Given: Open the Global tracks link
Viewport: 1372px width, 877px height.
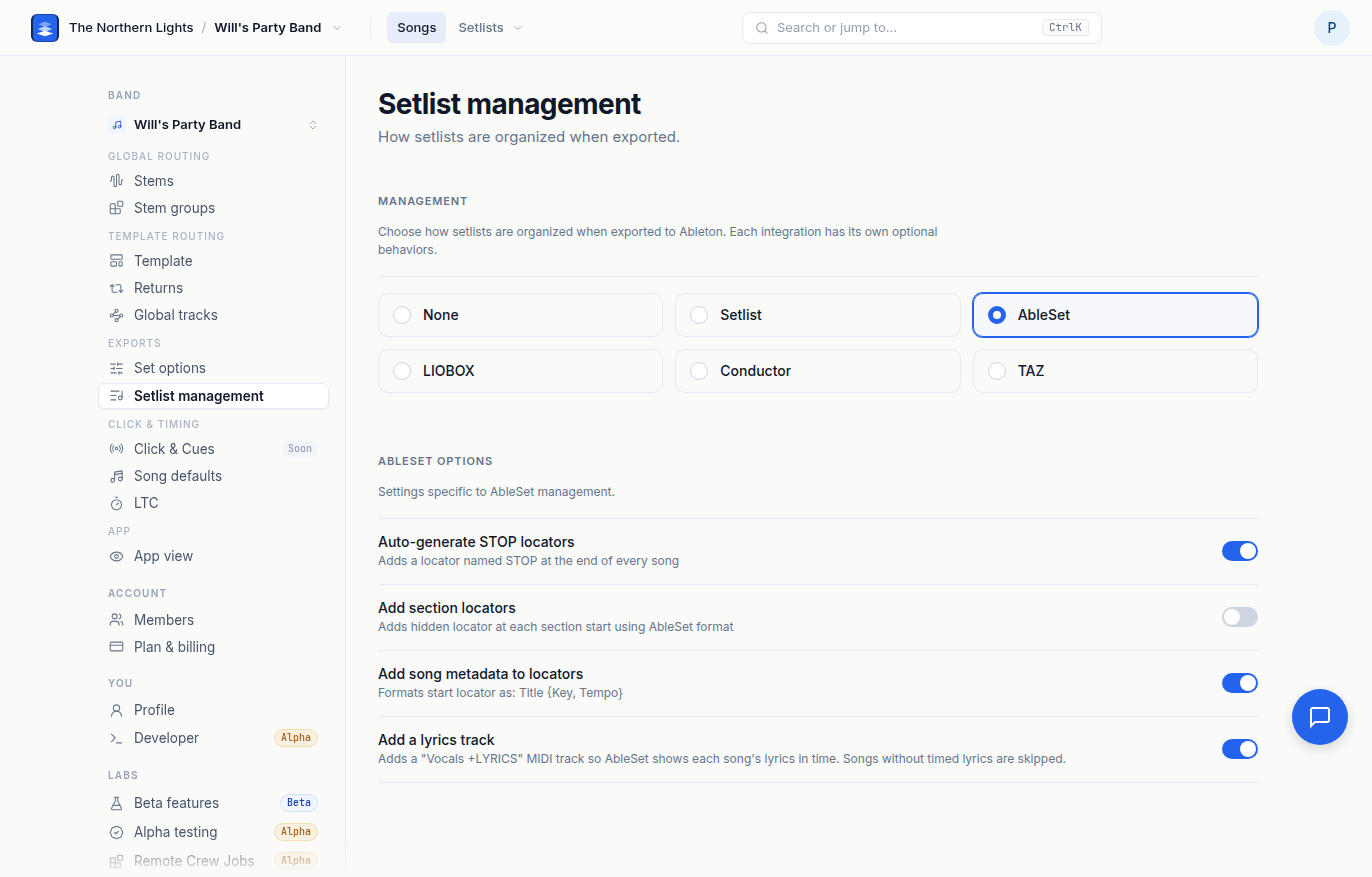Looking at the screenshot, I should coord(213,315).
